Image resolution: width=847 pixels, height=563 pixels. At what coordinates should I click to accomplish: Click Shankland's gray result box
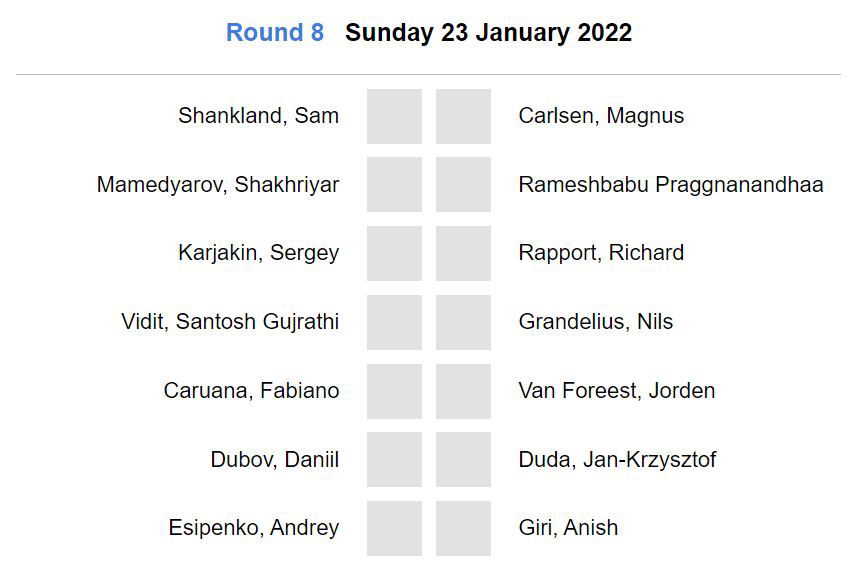pyautogui.click(x=394, y=116)
